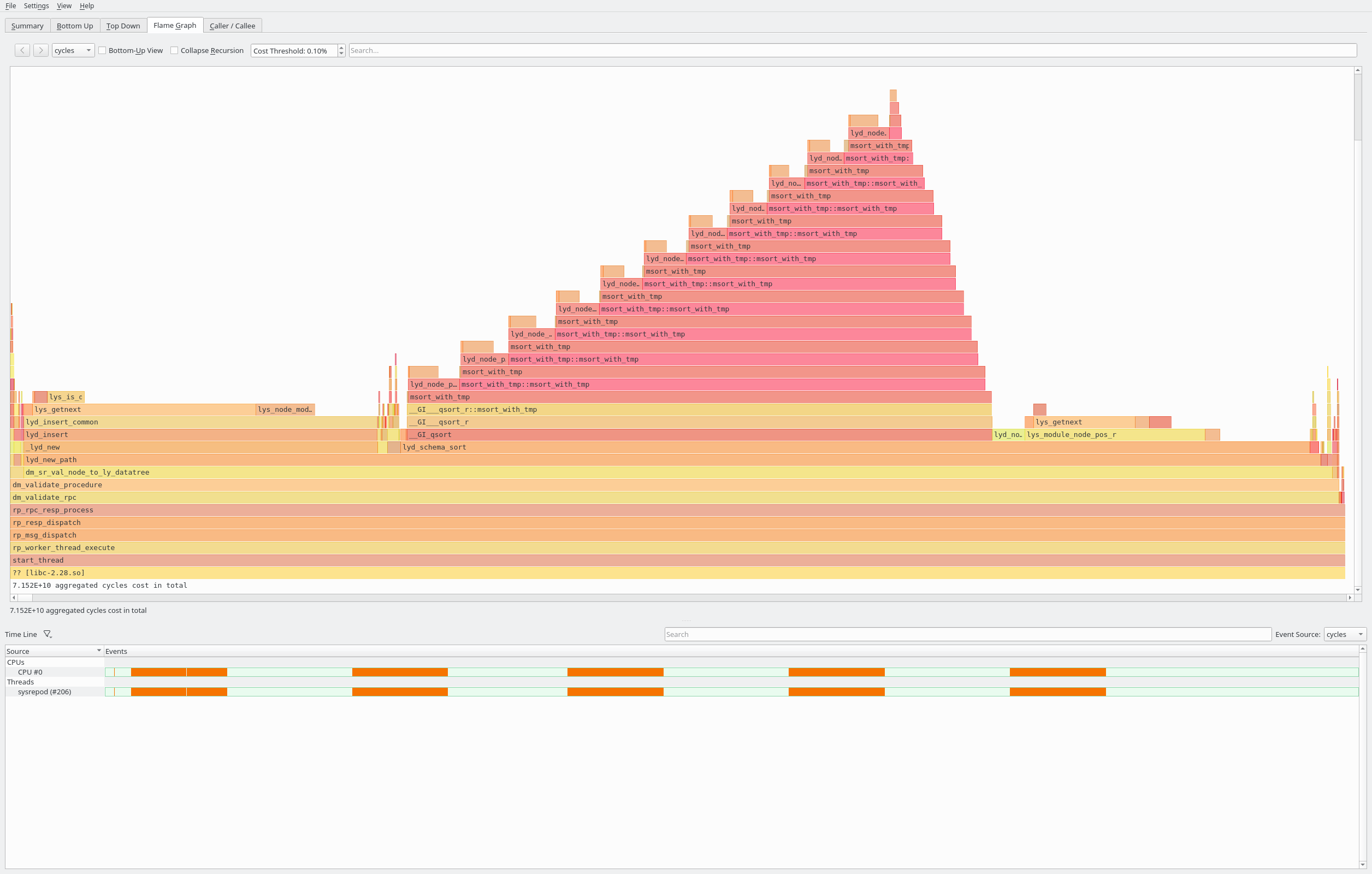Enable Collapse Recursion
Viewport: 1372px width, 874px height.
coord(174,50)
